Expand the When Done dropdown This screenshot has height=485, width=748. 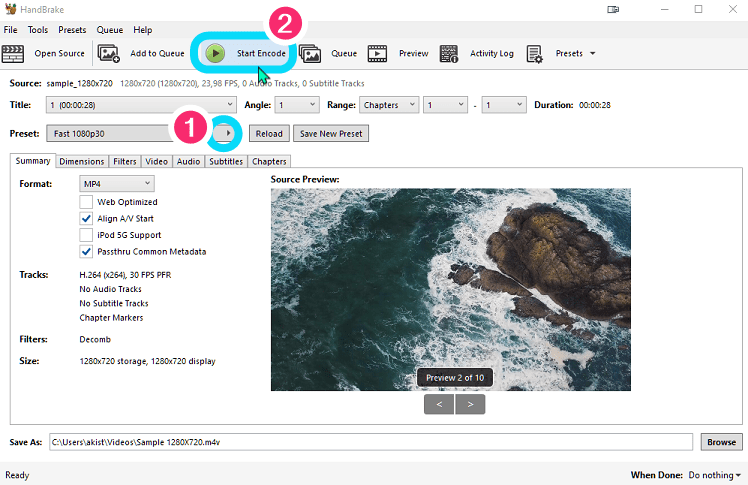tap(713, 475)
